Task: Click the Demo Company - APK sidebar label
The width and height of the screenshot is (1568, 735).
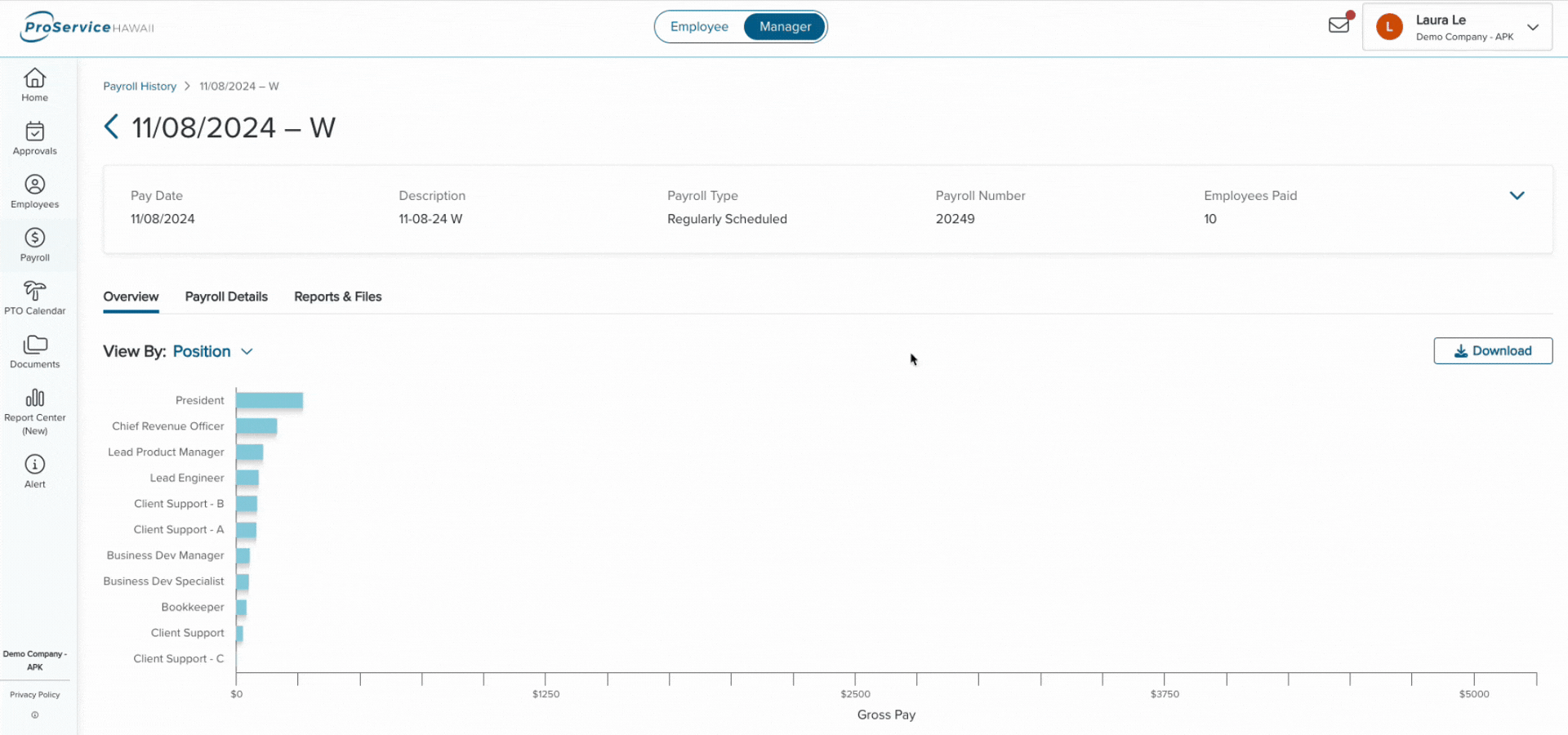Action: coord(34,661)
